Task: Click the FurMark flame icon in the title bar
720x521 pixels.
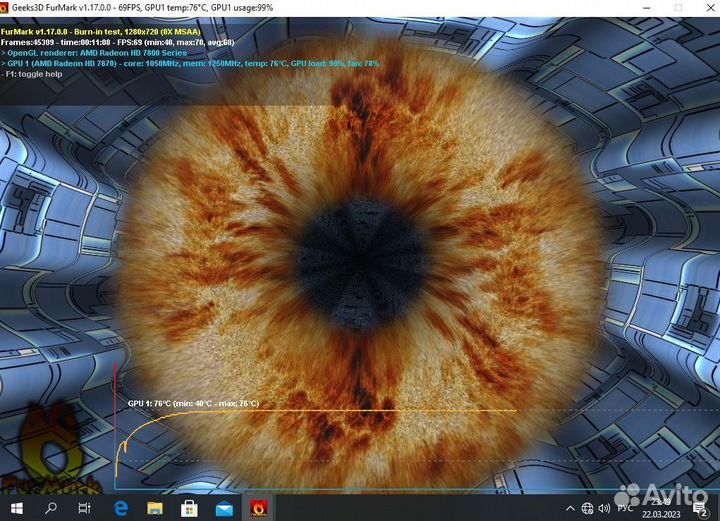Action: 4,8
